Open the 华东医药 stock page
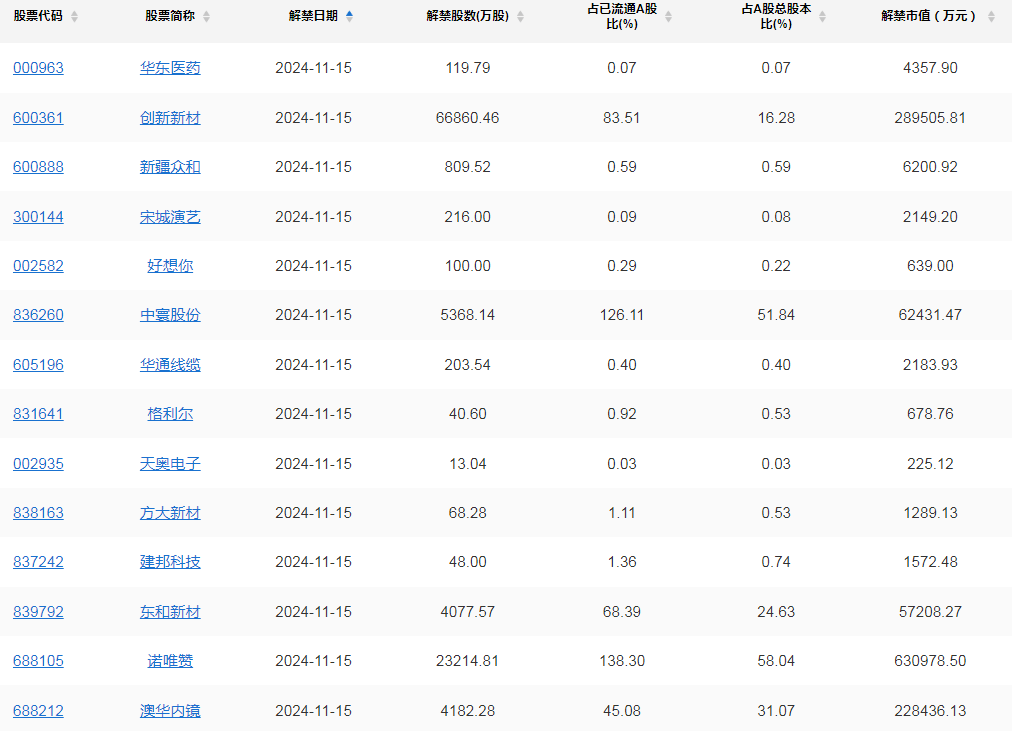 [170, 68]
